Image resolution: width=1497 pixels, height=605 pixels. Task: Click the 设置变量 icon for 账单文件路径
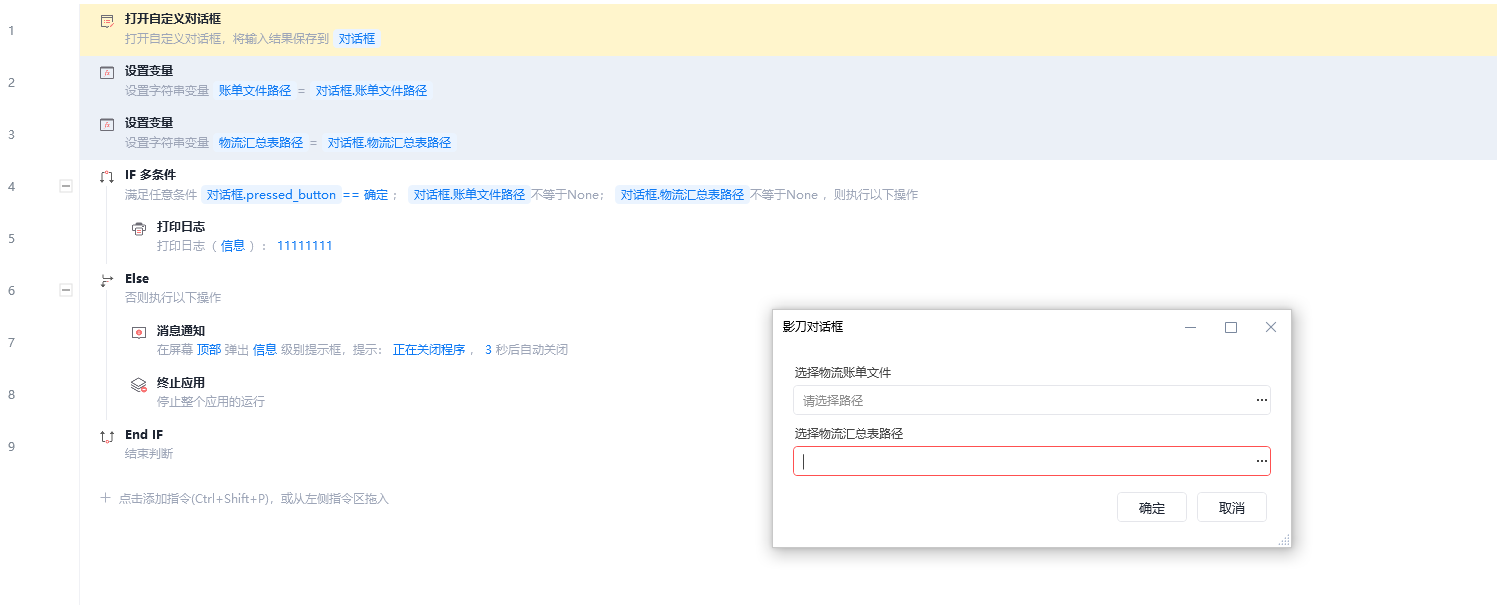point(107,72)
